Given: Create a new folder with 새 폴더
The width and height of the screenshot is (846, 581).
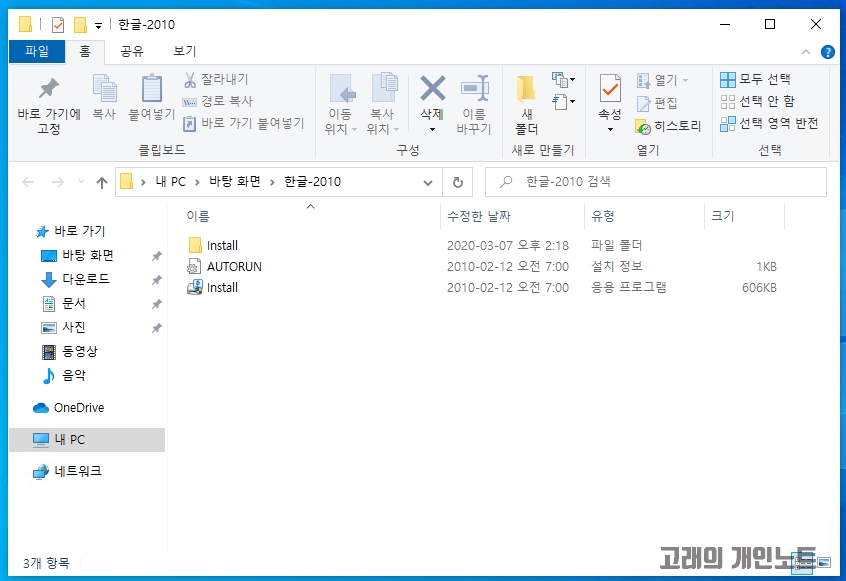Looking at the screenshot, I should pyautogui.click(x=527, y=105).
